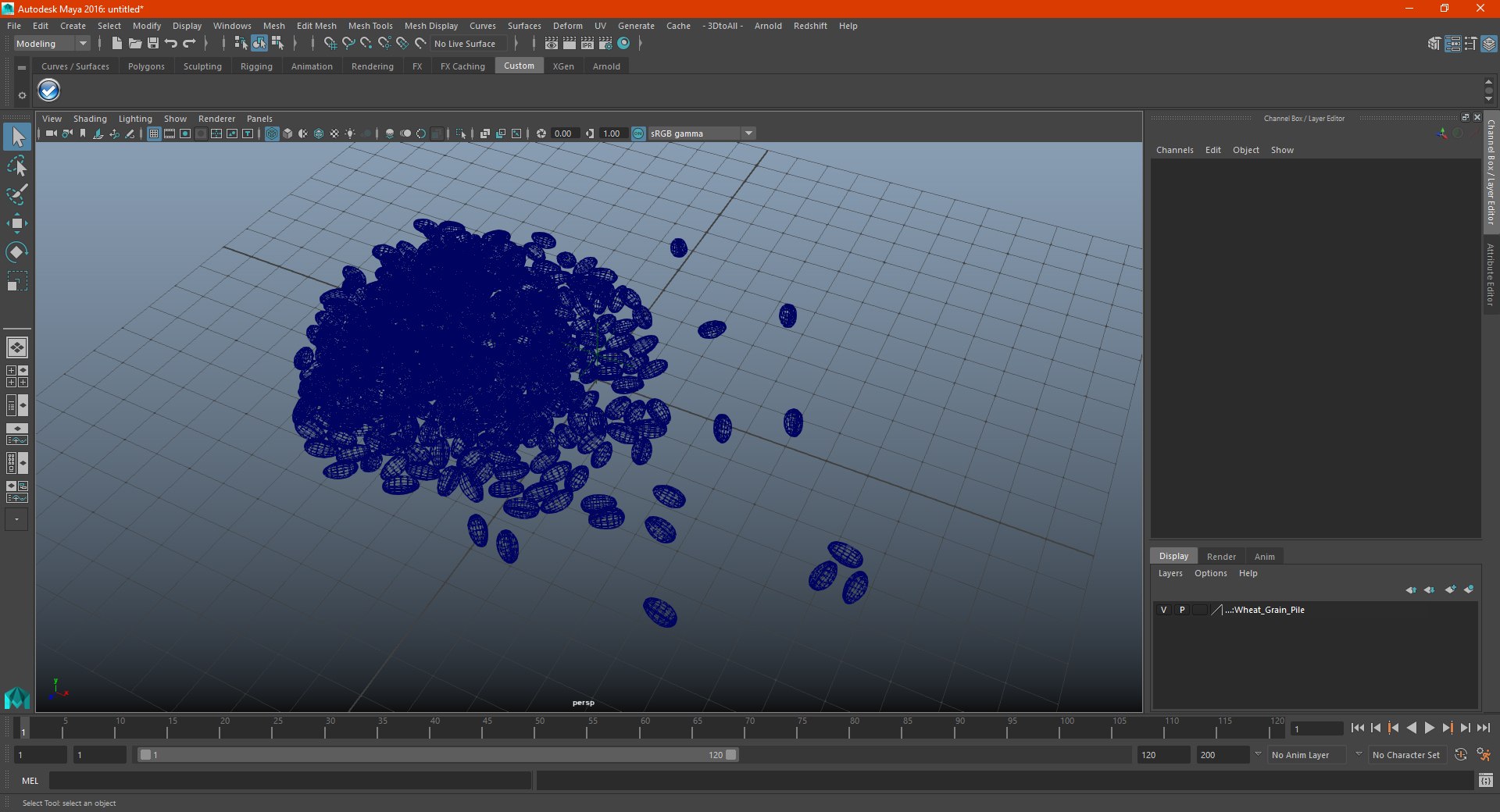Image resolution: width=1500 pixels, height=812 pixels.
Task: Toggle isolate select in viewport
Action: click(461, 134)
